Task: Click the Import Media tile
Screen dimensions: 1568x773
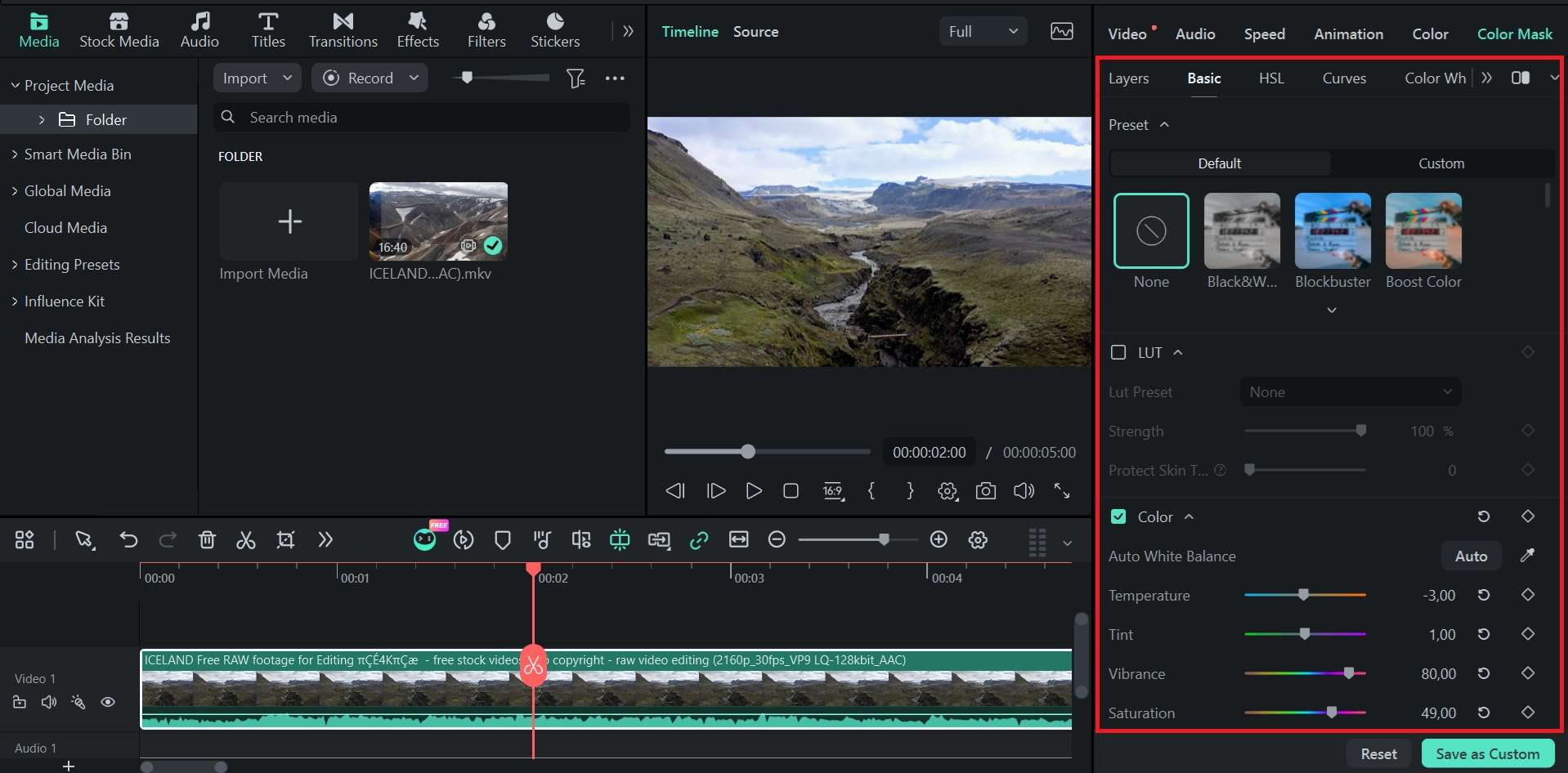Action: [x=289, y=221]
